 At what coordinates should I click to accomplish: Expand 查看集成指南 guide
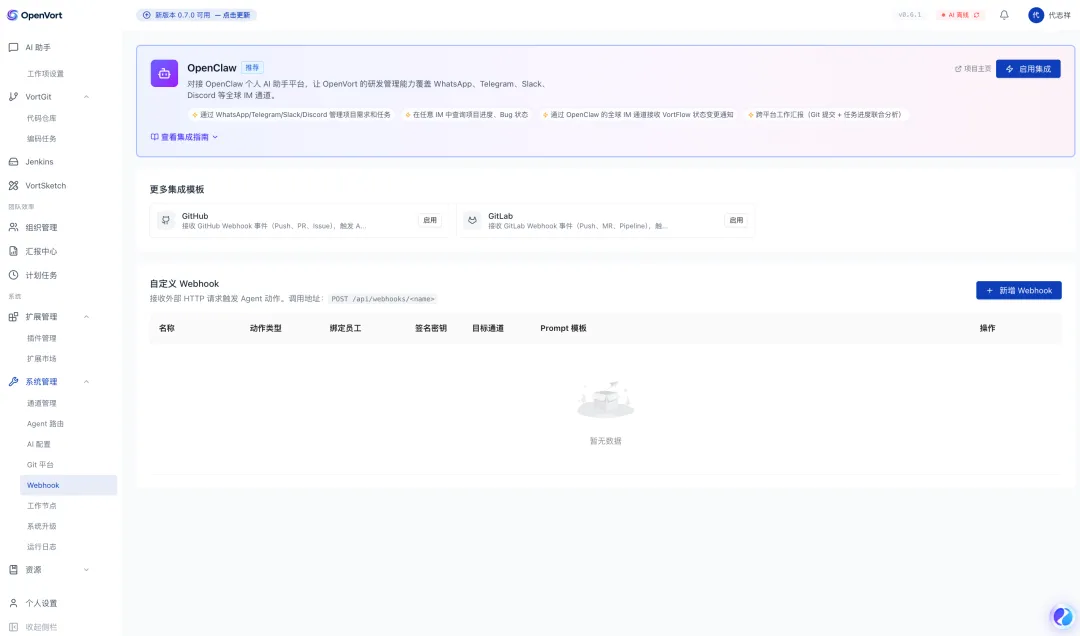(185, 137)
